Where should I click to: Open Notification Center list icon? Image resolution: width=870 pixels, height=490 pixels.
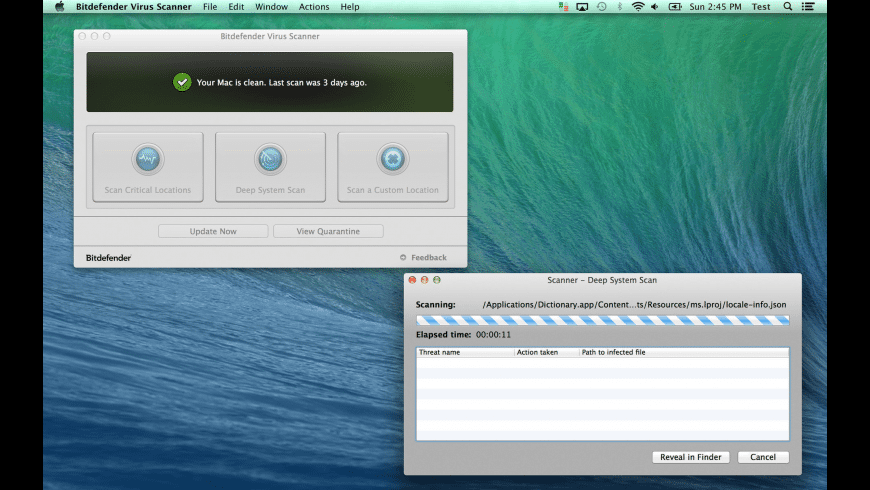[x=808, y=7]
